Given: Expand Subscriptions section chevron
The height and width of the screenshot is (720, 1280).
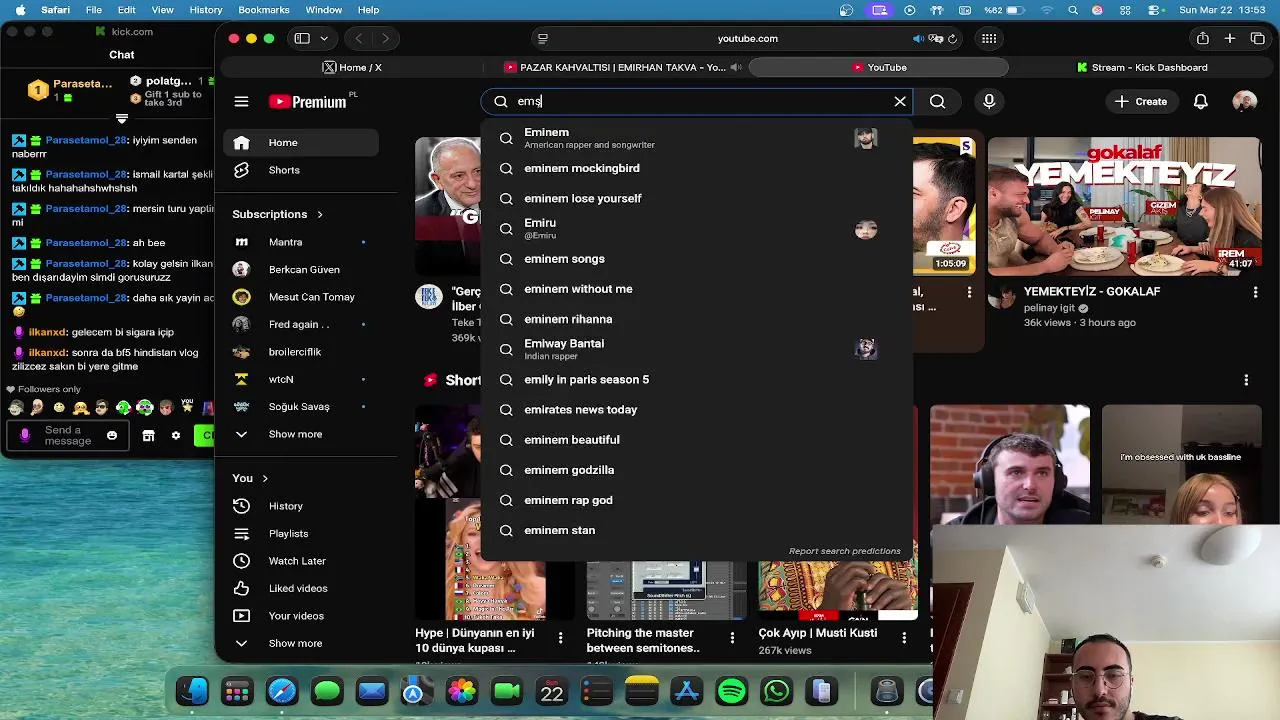Looking at the screenshot, I should (x=320, y=214).
